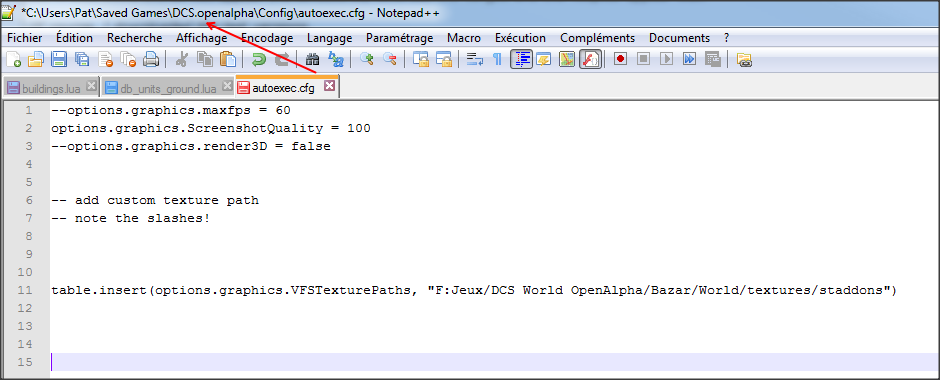Open the ? help menu
The height and width of the screenshot is (380, 940).
(x=727, y=38)
